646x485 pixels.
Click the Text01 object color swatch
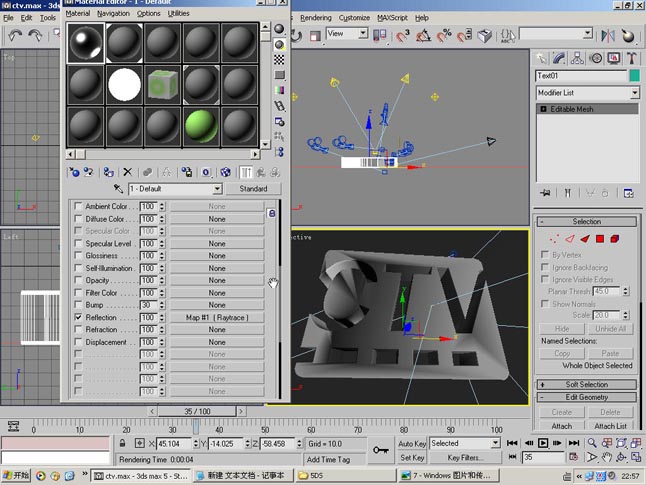tap(634, 75)
